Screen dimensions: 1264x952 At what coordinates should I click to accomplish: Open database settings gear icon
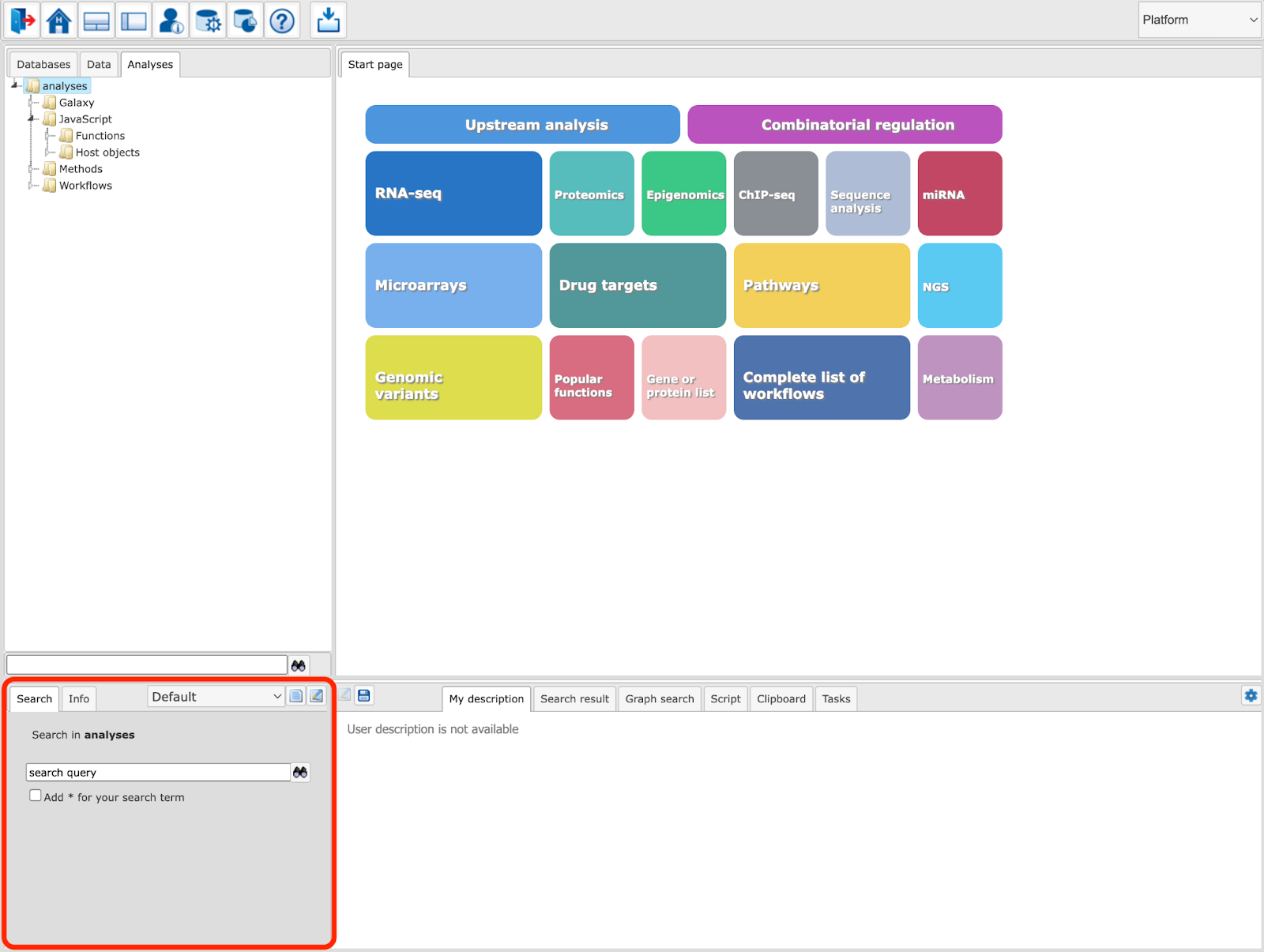point(208,21)
